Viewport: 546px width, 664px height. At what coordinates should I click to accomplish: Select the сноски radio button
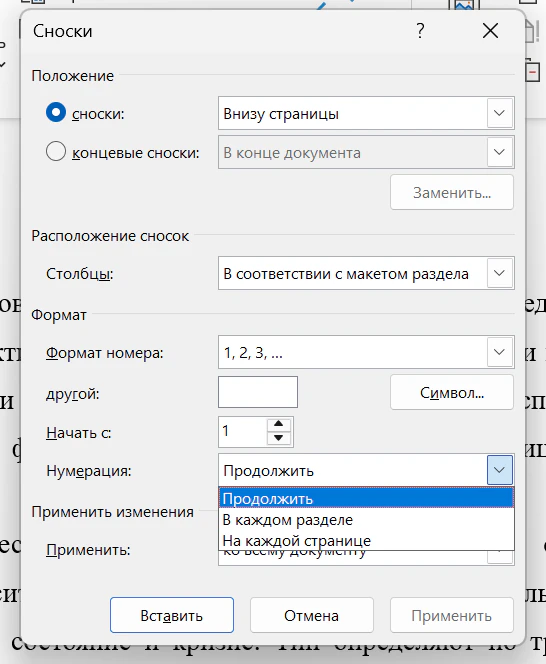(x=55, y=113)
